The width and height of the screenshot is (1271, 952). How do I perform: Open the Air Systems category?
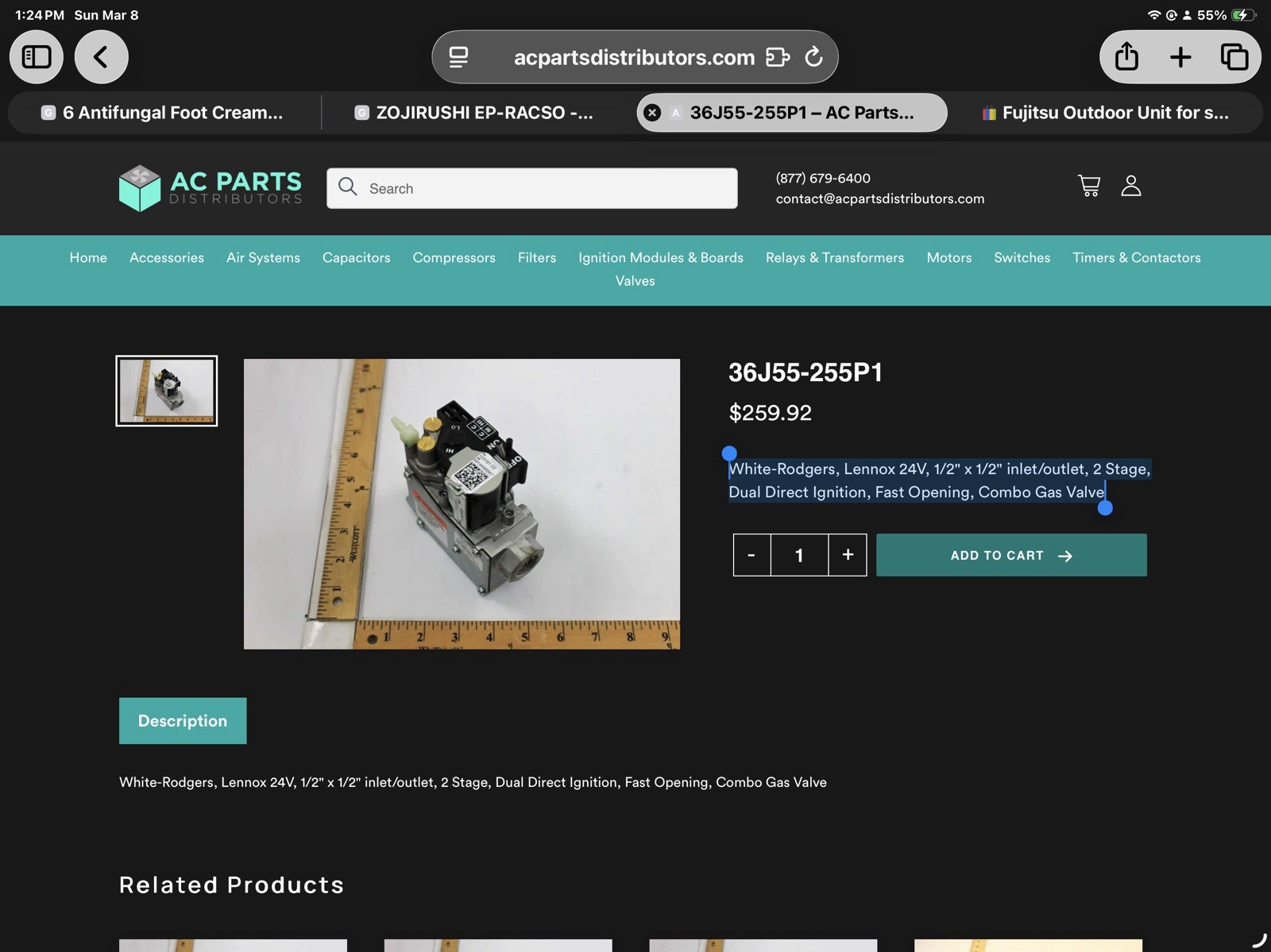click(263, 257)
